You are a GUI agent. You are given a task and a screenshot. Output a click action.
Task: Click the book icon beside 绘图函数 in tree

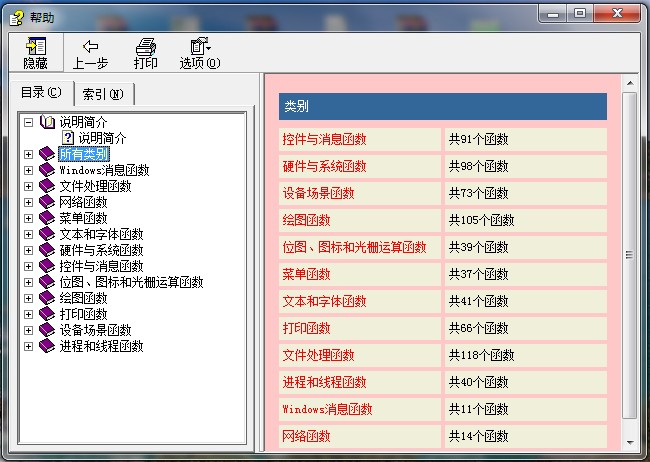pos(47,298)
